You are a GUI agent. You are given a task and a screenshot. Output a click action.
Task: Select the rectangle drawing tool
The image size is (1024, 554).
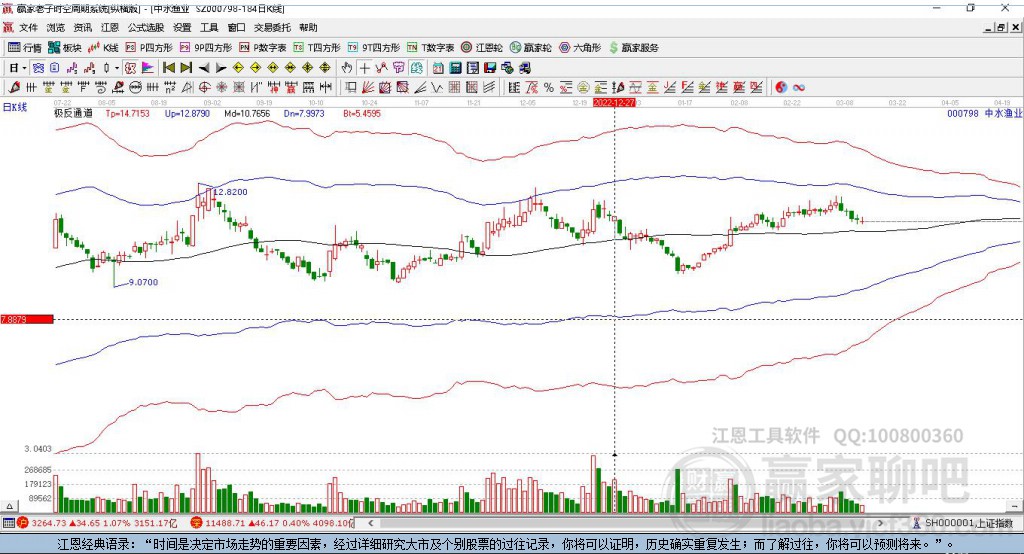[x=351, y=87]
